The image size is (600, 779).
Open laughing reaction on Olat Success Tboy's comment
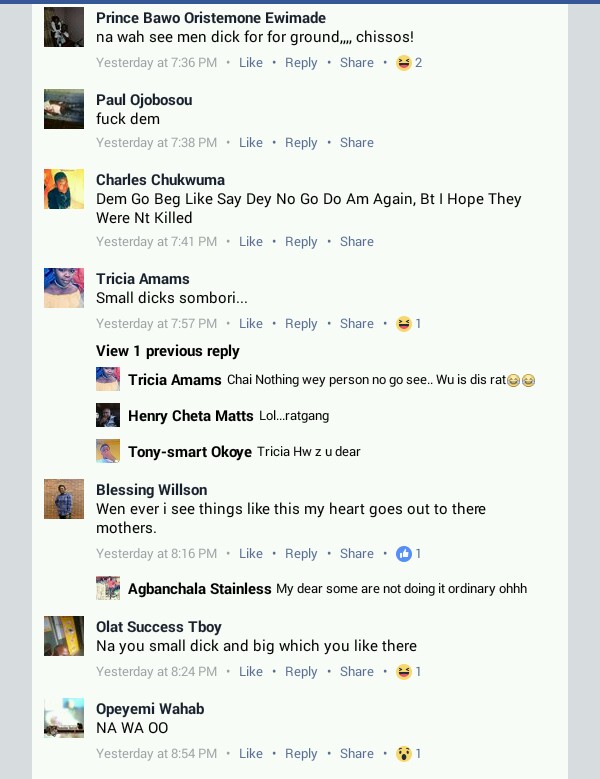(408, 672)
